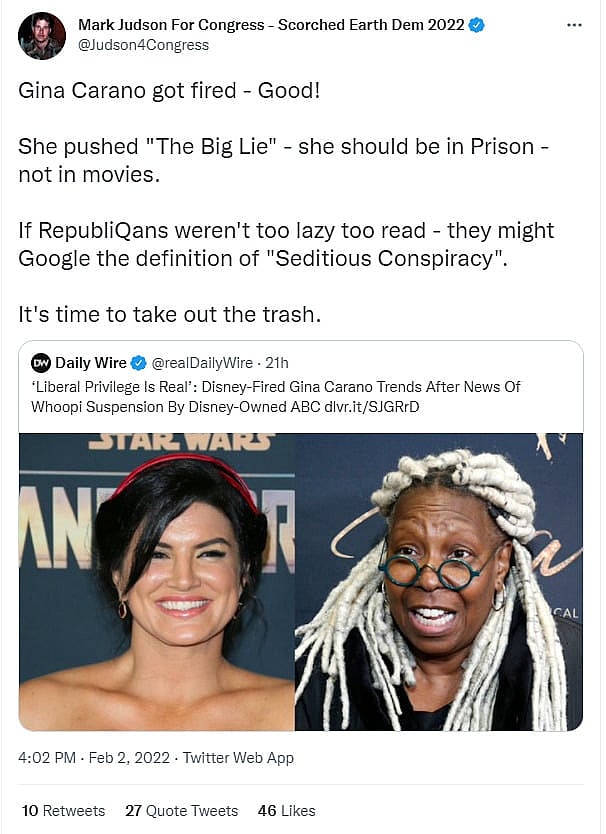Open the quoted tweet headline about Liberal Privilege

click(x=276, y=397)
